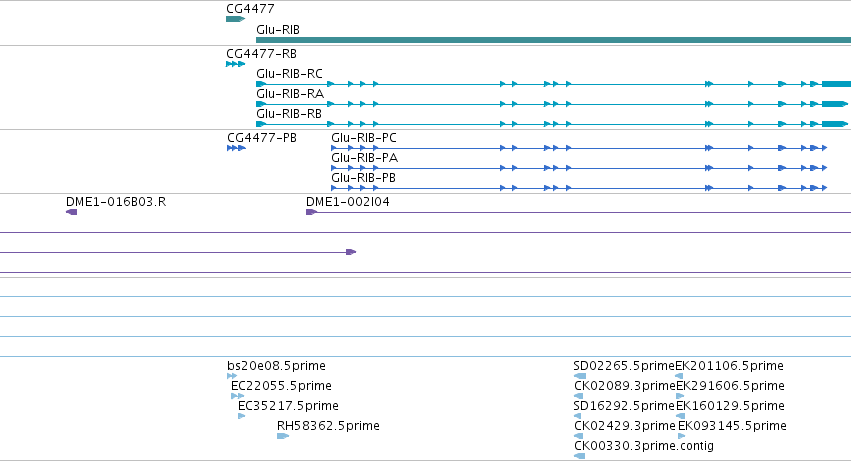Click the CG4477-RB transcript arrows
Image resolution: width=851 pixels, height=461 pixels.
236,64
